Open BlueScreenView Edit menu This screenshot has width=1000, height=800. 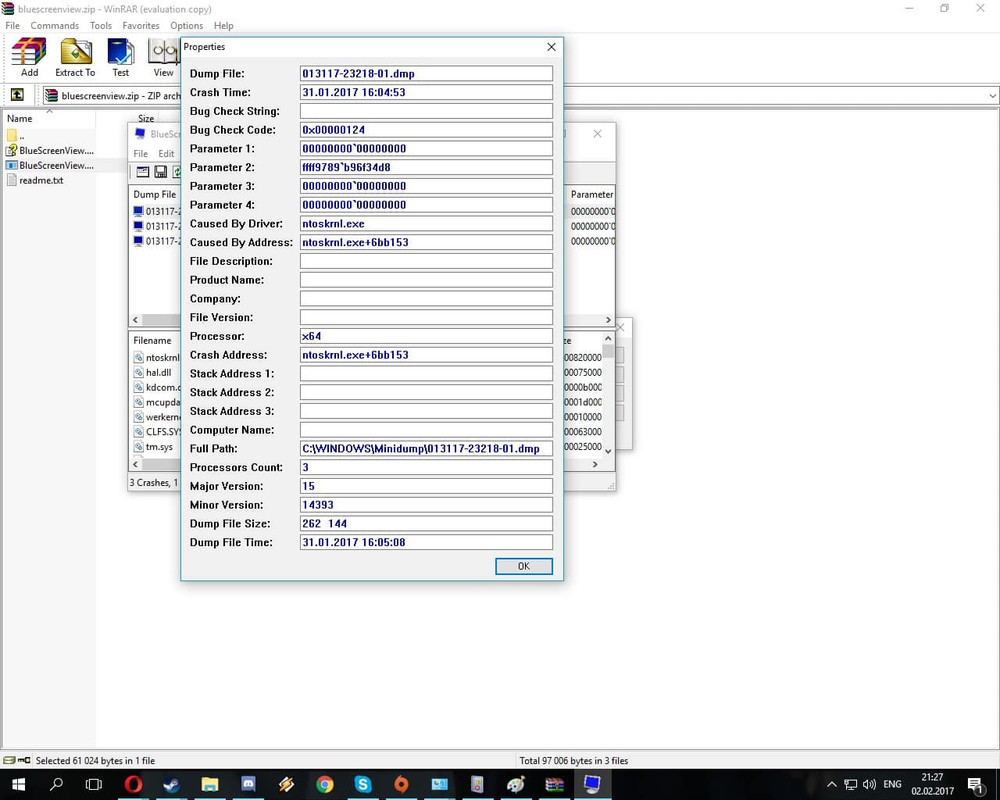[166, 154]
